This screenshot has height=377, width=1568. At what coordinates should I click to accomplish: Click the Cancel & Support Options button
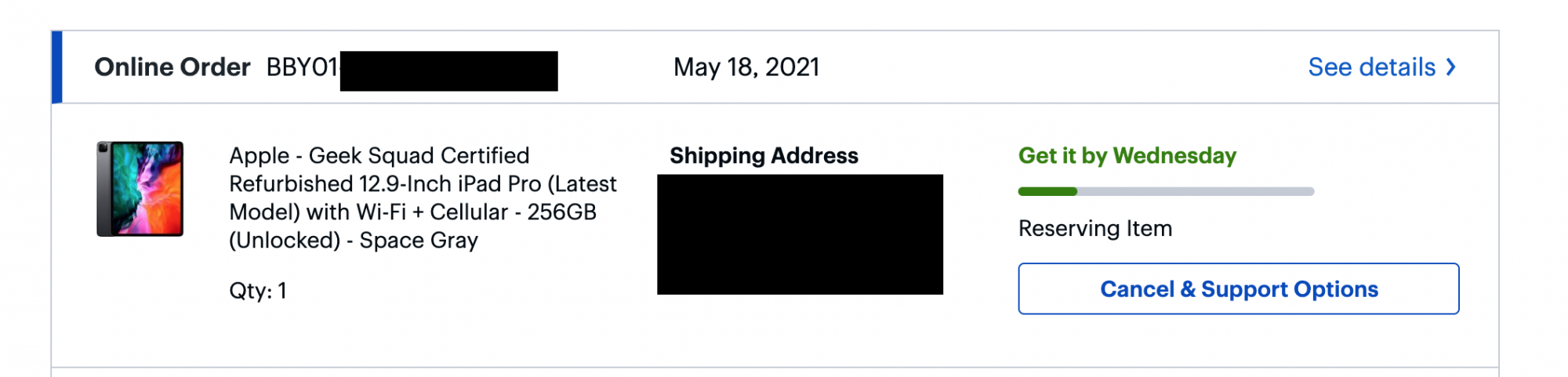tap(1238, 289)
